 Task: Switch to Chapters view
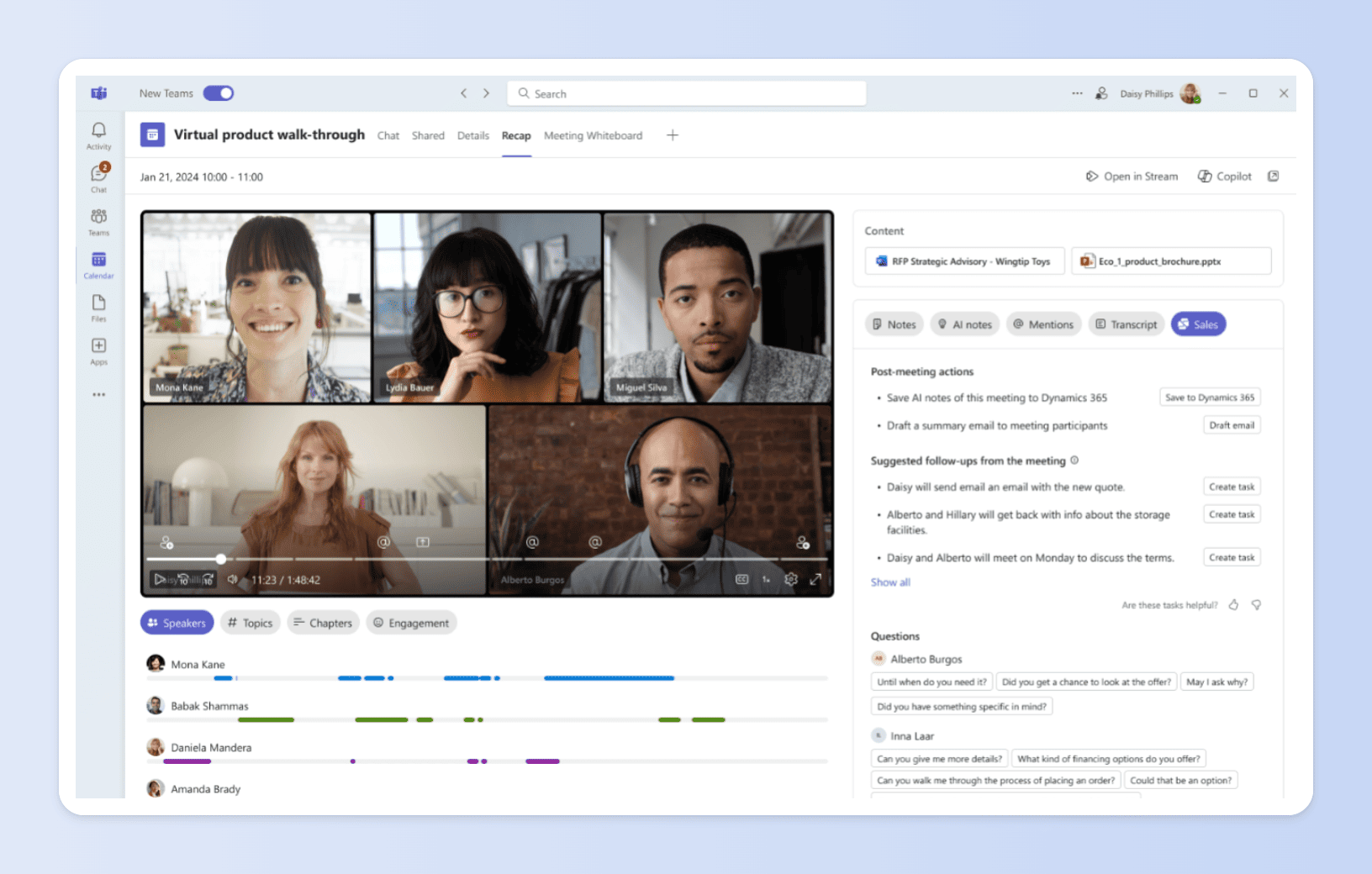pyautogui.click(x=324, y=623)
